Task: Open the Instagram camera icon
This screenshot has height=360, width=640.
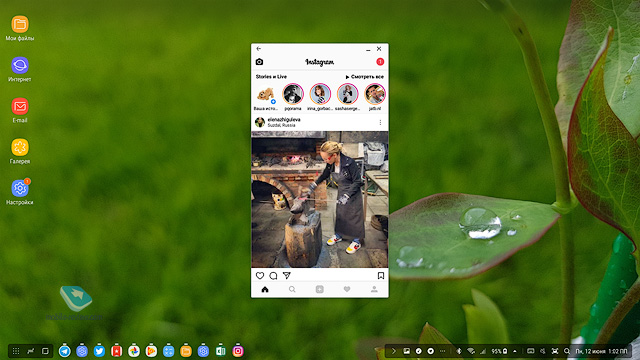Action: 259,62
